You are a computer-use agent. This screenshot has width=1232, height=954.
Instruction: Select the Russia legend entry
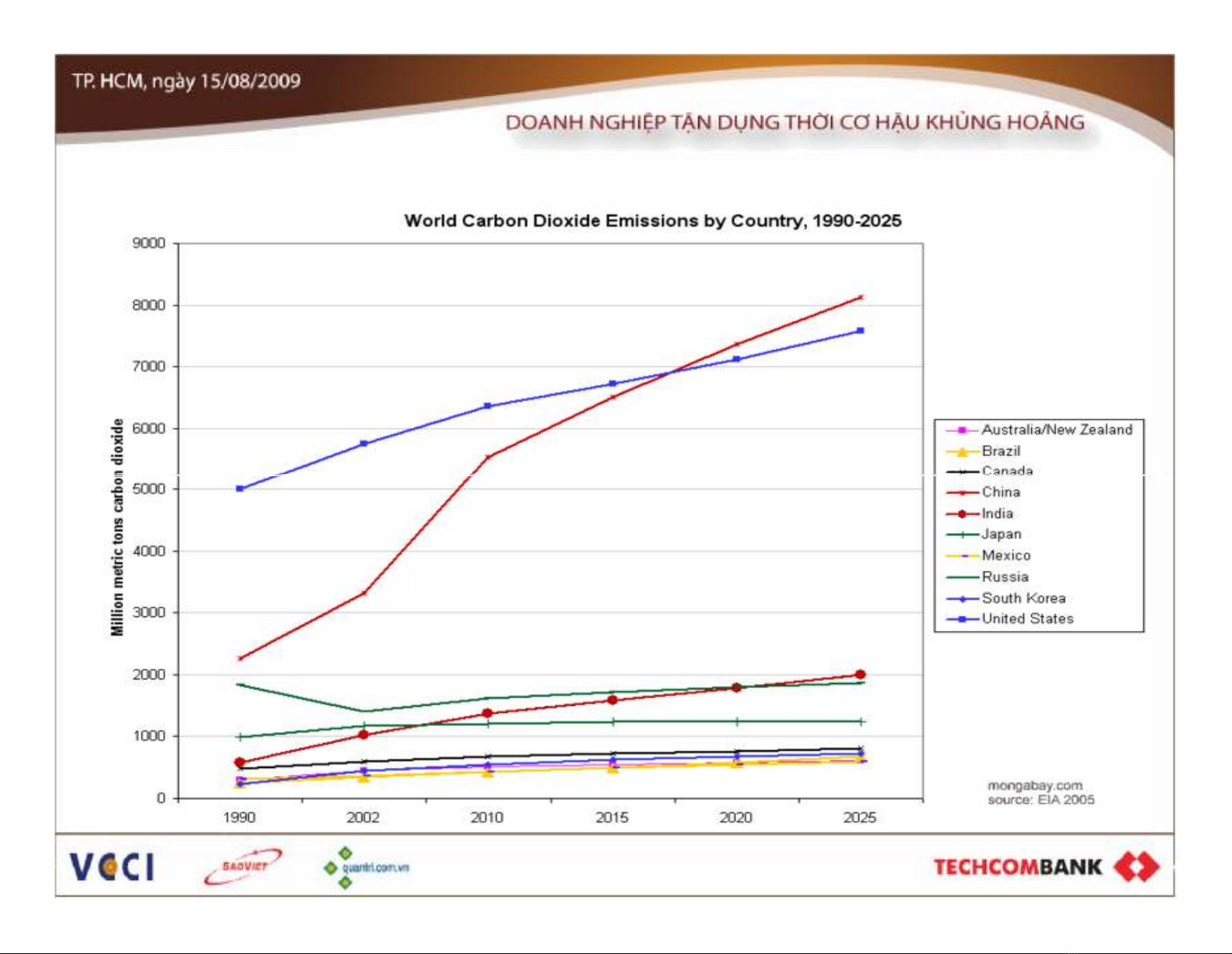click(x=1005, y=577)
